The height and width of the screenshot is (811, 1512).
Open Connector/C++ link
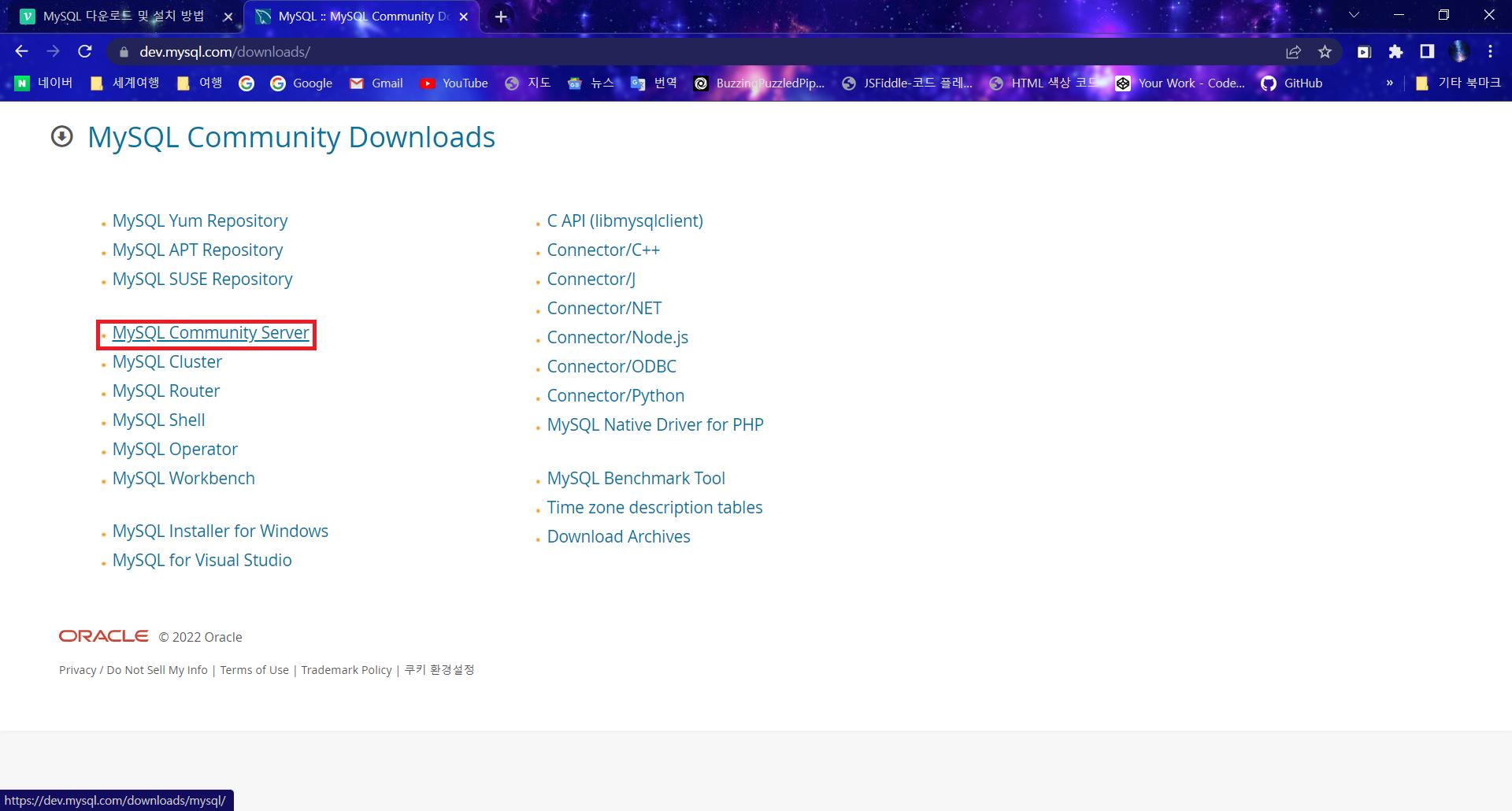coord(603,250)
